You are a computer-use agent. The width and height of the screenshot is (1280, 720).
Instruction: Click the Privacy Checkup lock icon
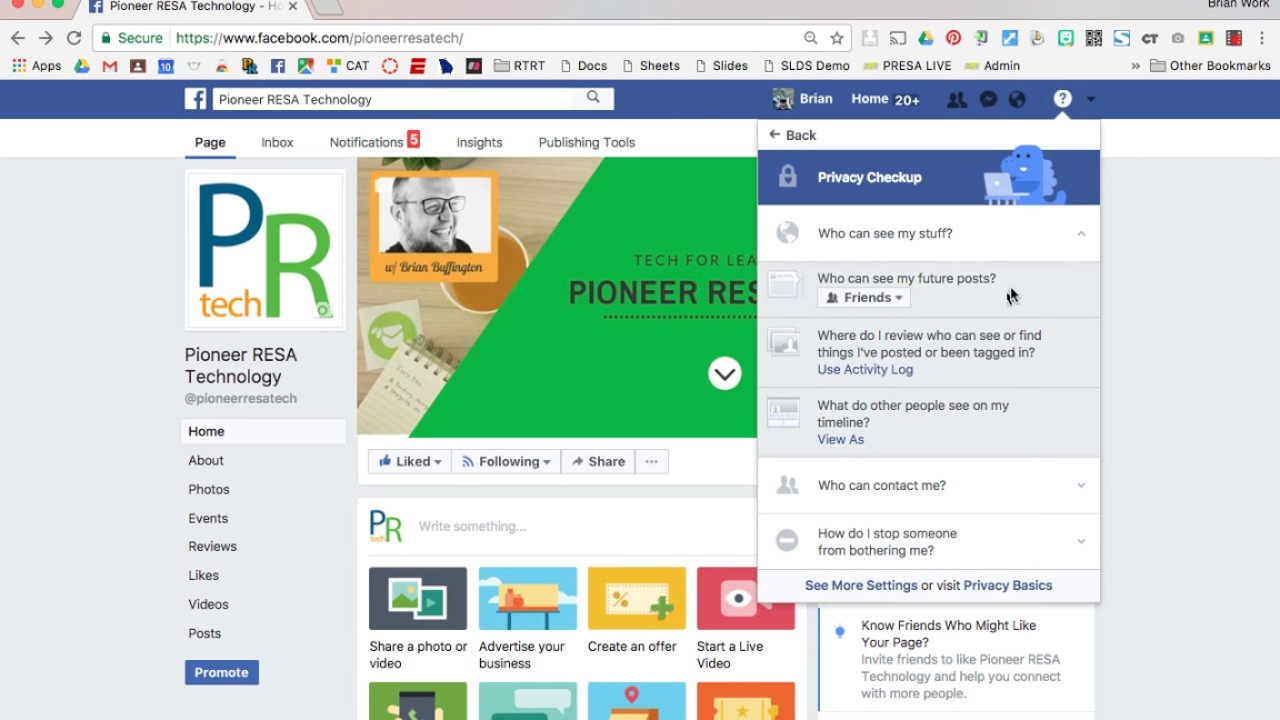788,177
